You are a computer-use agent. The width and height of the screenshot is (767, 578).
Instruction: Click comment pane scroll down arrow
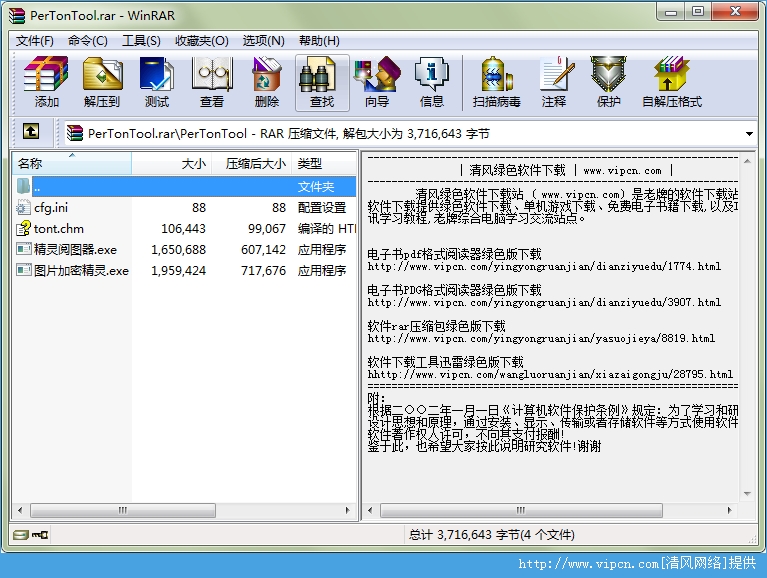pos(747,494)
